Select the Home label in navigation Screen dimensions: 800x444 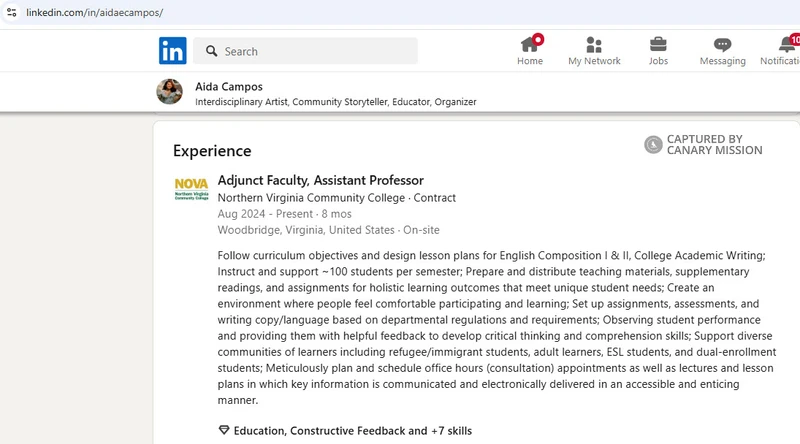tap(530, 61)
